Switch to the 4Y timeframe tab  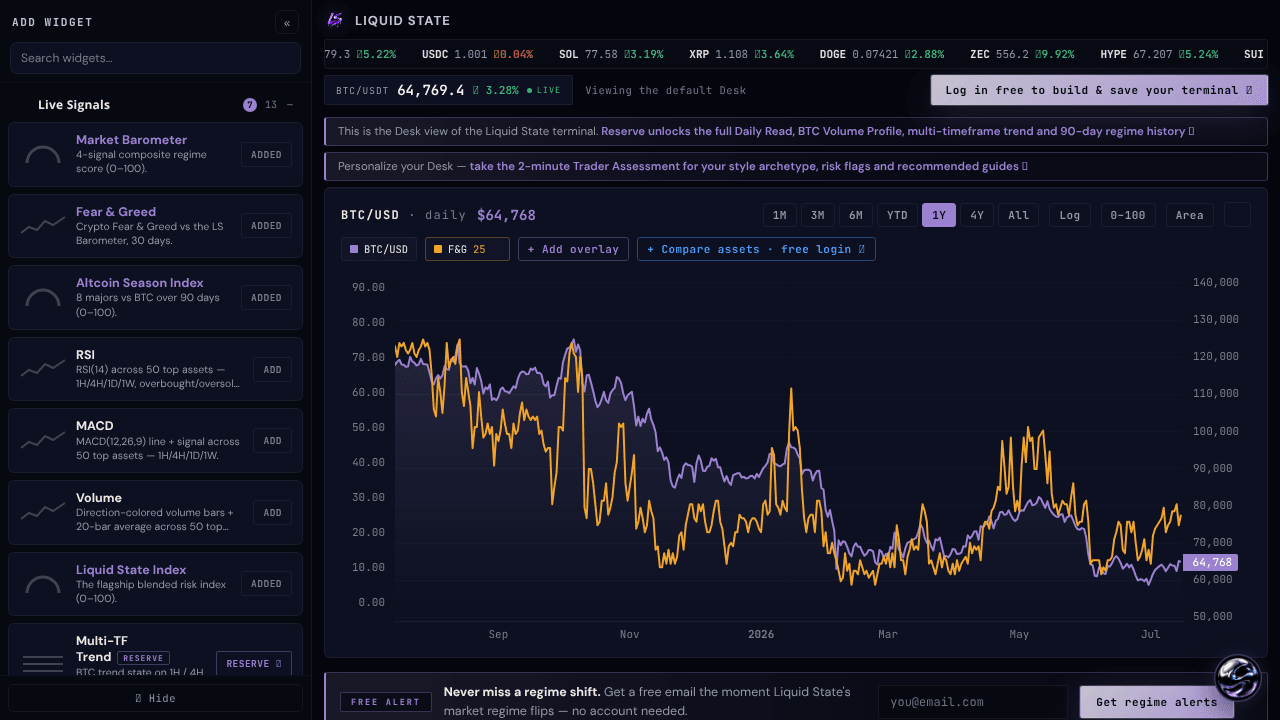(977, 215)
